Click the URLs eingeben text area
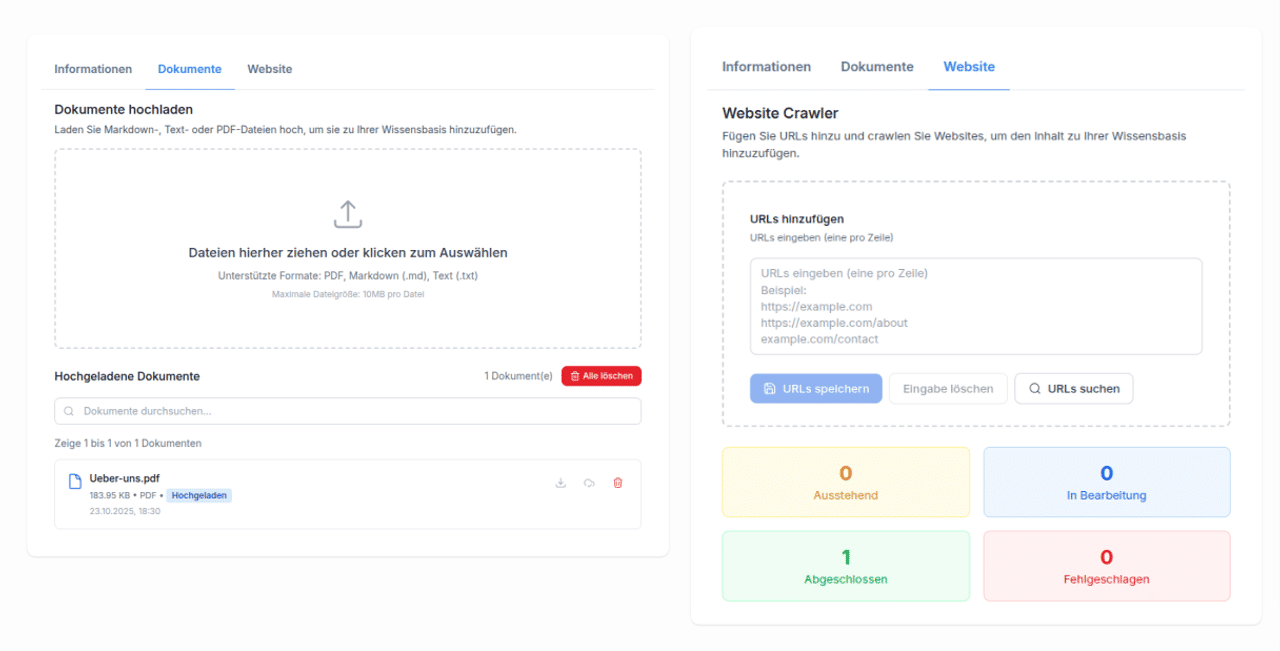 click(975, 305)
